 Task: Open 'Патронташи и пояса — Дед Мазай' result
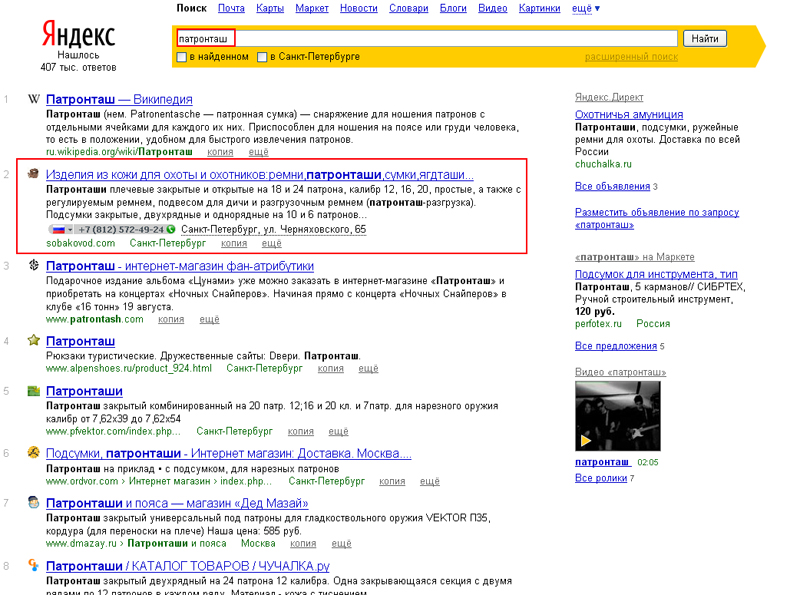(x=177, y=503)
